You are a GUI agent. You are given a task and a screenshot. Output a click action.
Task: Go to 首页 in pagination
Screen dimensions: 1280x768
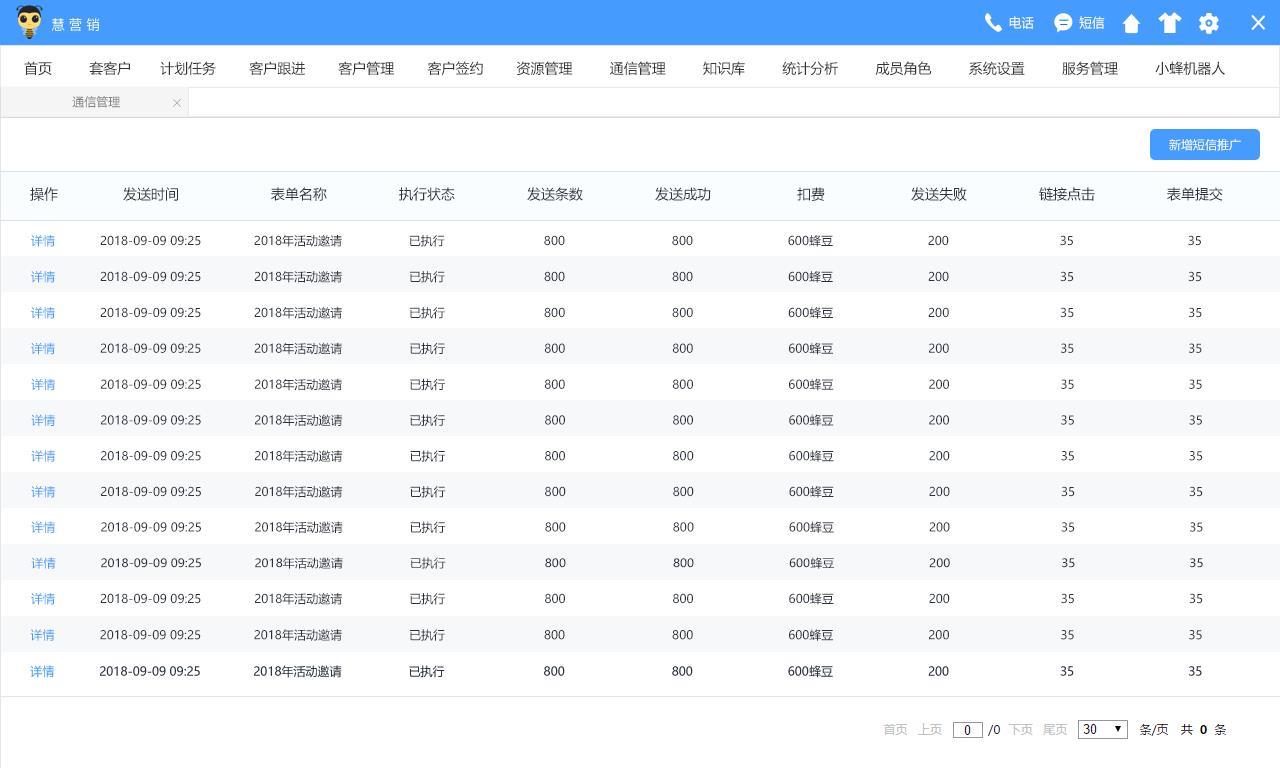click(895, 729)
